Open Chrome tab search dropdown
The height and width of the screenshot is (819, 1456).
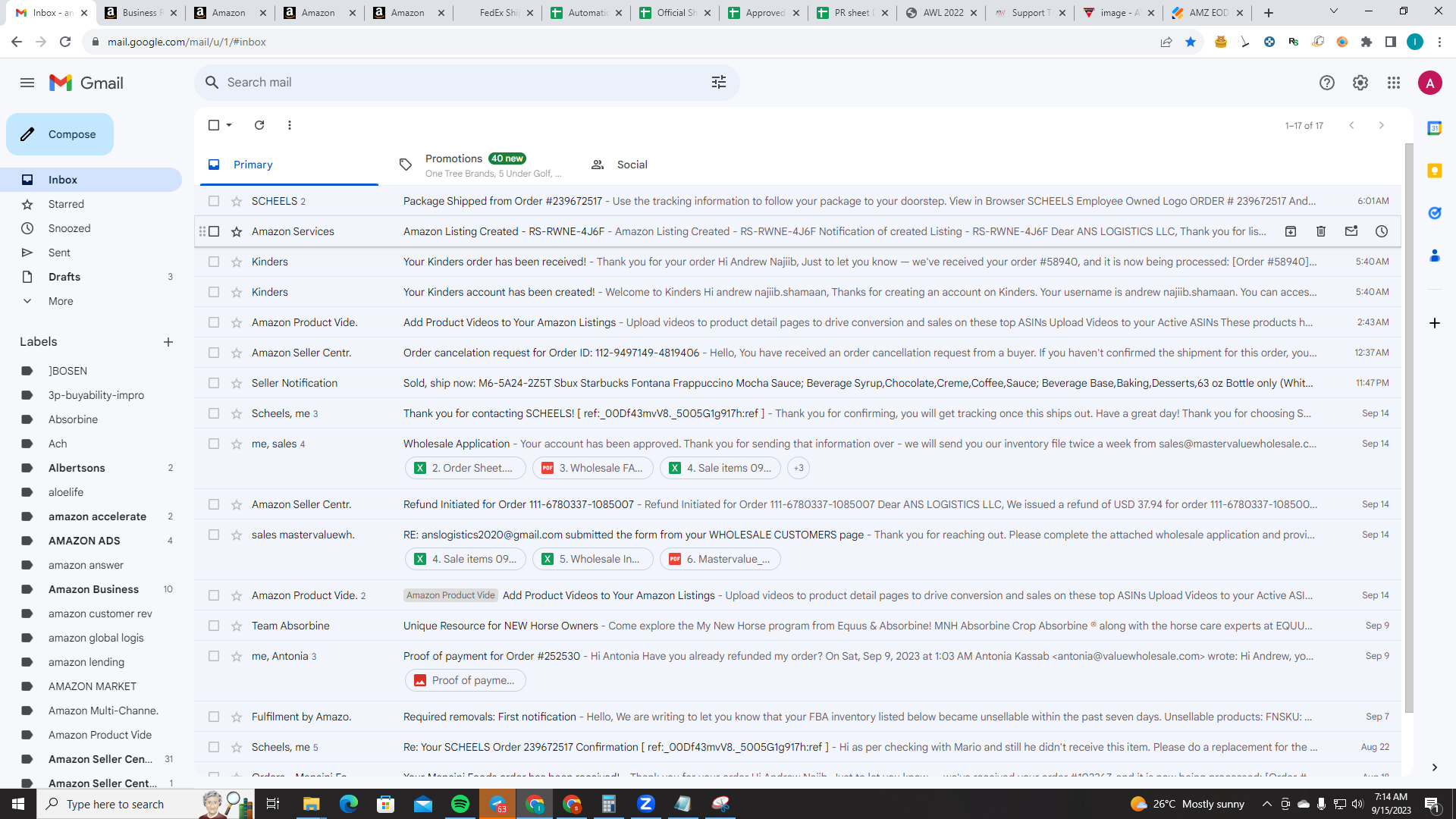pos(1334,11)
